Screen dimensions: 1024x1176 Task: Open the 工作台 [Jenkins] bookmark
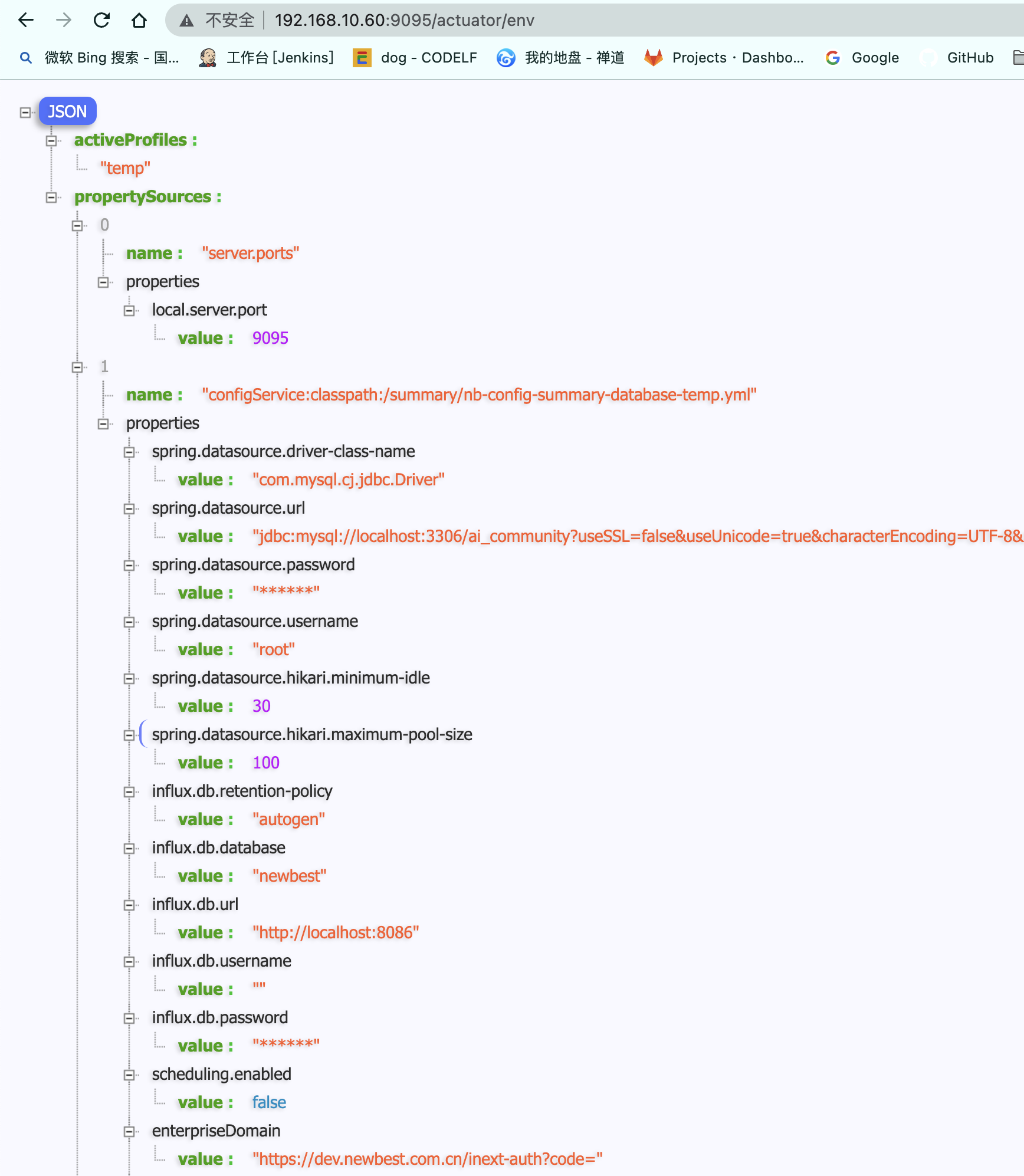[267, 57]
